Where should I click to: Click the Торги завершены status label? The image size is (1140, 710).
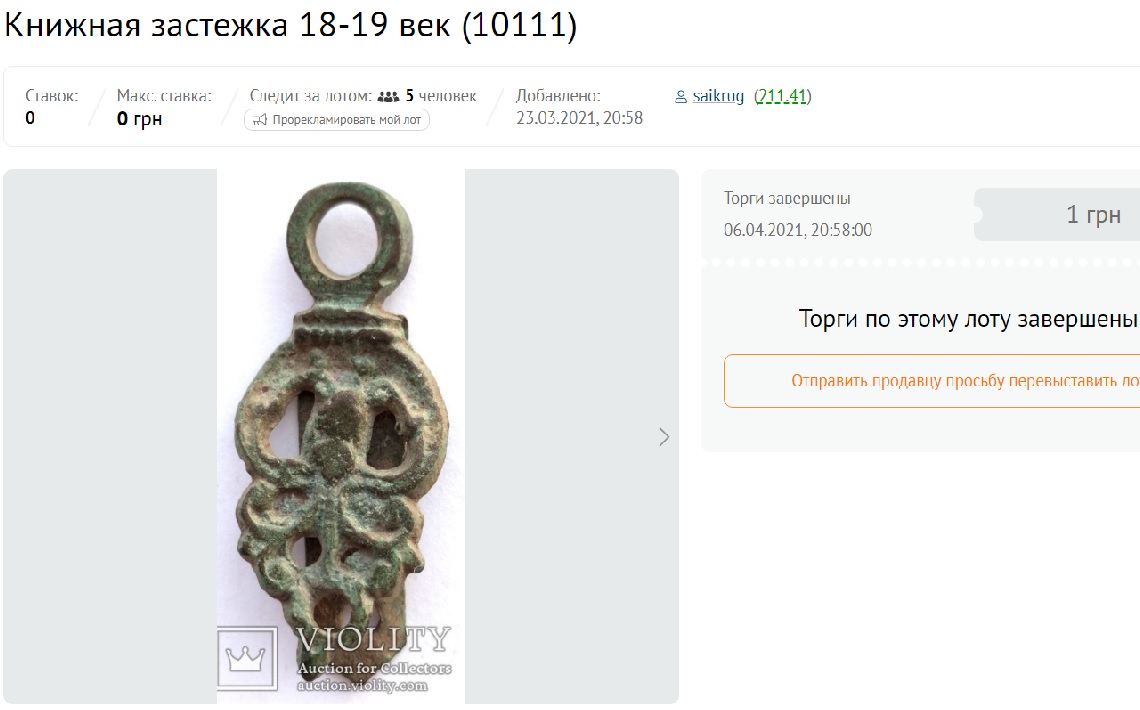[x=787, y=198]
